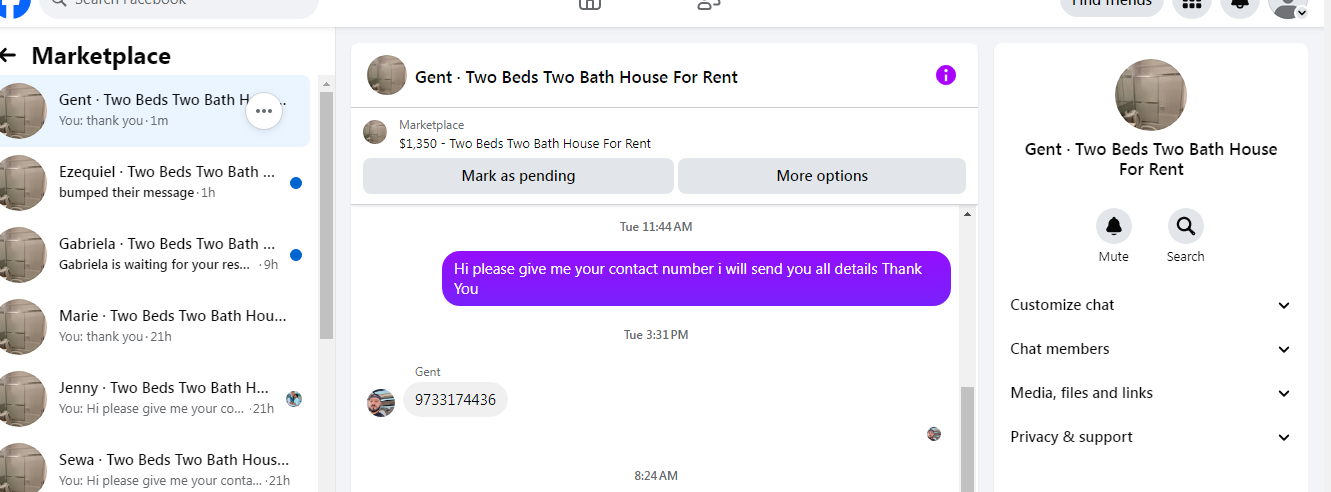Click the More options button
Screen dimensions: 1331x492
pos(822,176)
